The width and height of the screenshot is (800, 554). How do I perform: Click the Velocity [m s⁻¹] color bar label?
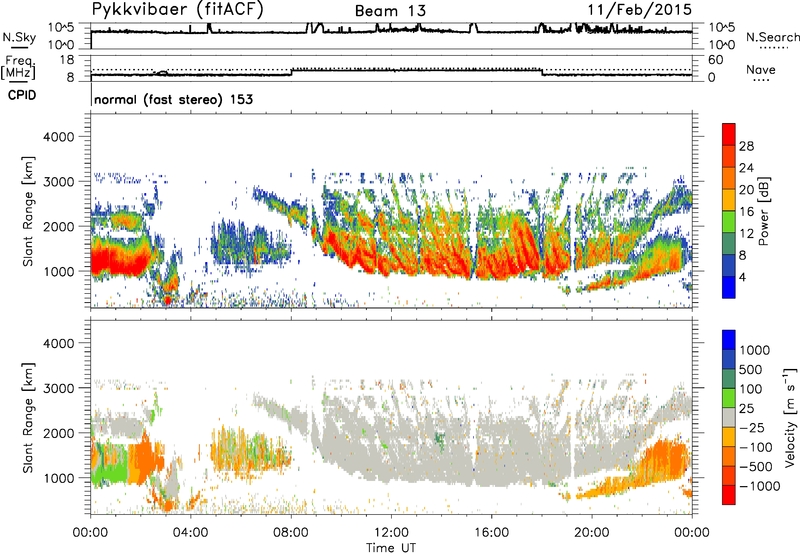[790, 417]
